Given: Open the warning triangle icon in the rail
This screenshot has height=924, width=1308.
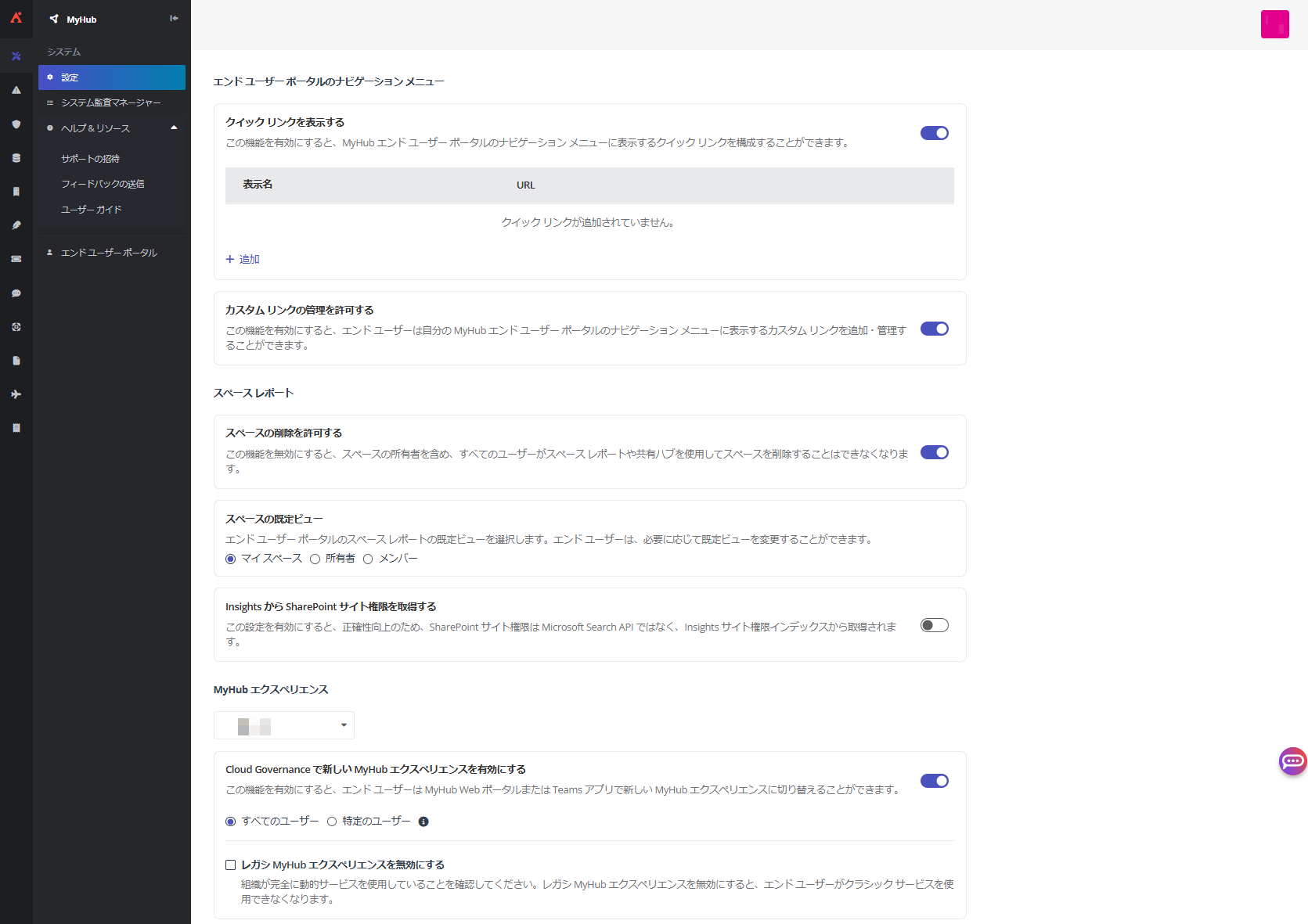Looking at the screenshot, I should [16, 90].
